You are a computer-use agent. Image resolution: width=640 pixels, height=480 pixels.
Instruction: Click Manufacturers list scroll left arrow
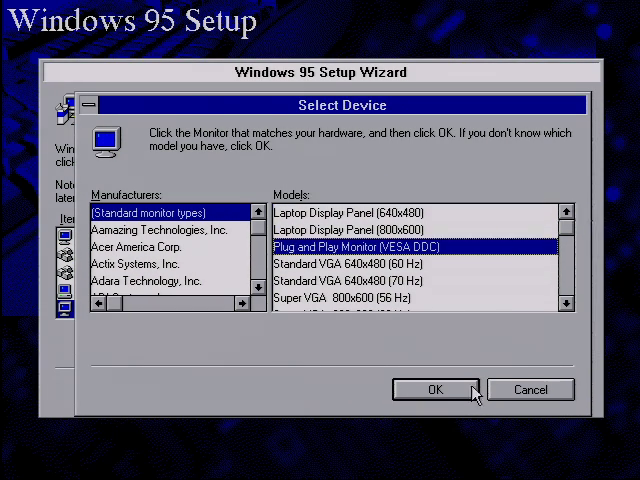pos(98,304)
